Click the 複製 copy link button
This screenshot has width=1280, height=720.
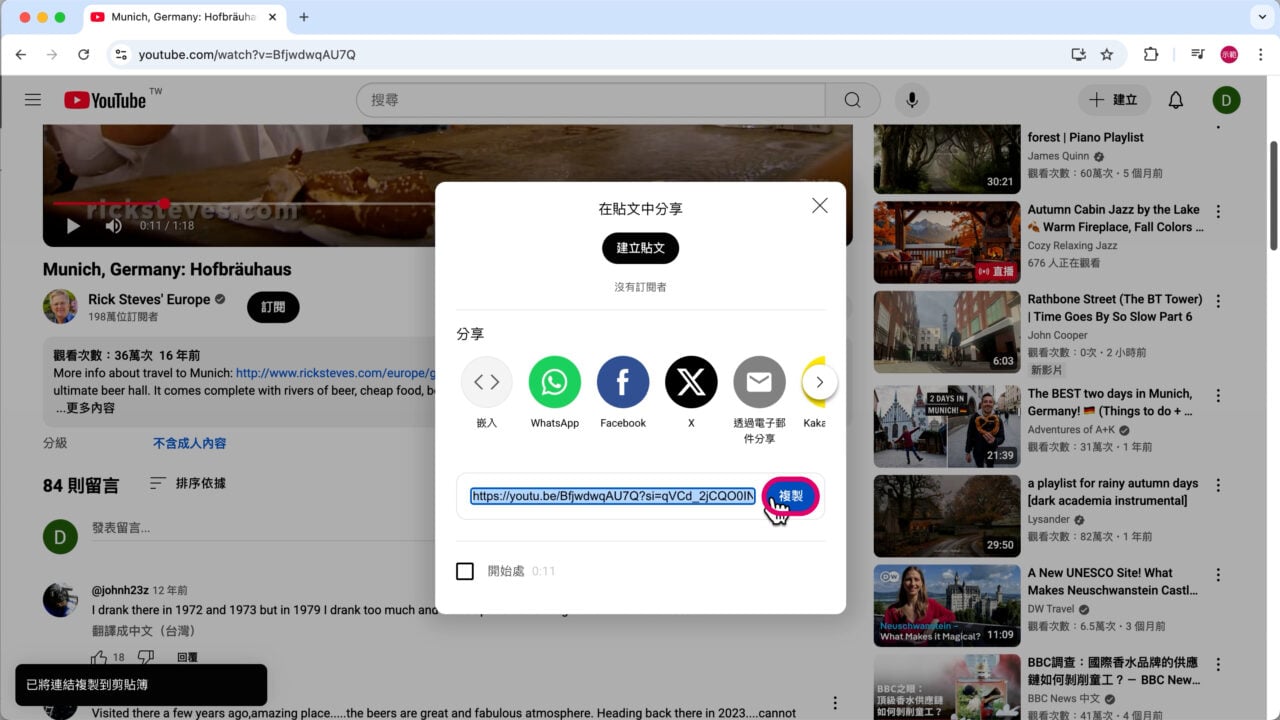pyautogui.click(x=789, y=496)
